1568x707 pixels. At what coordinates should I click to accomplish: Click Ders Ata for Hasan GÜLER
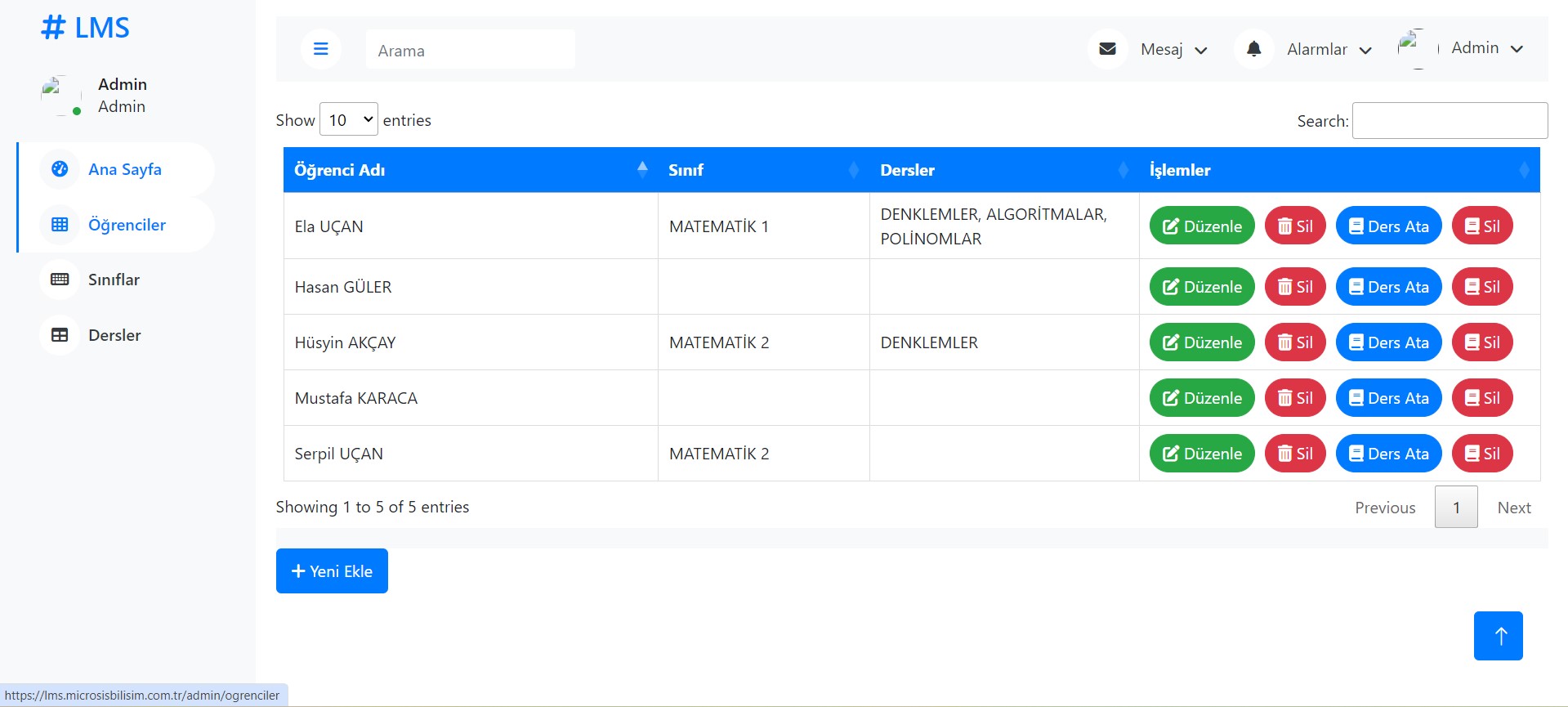(x=1388, y=287)
